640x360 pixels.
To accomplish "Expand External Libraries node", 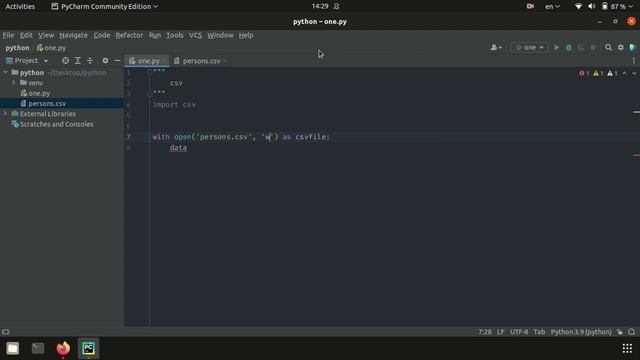I will (x=5, y=114).
